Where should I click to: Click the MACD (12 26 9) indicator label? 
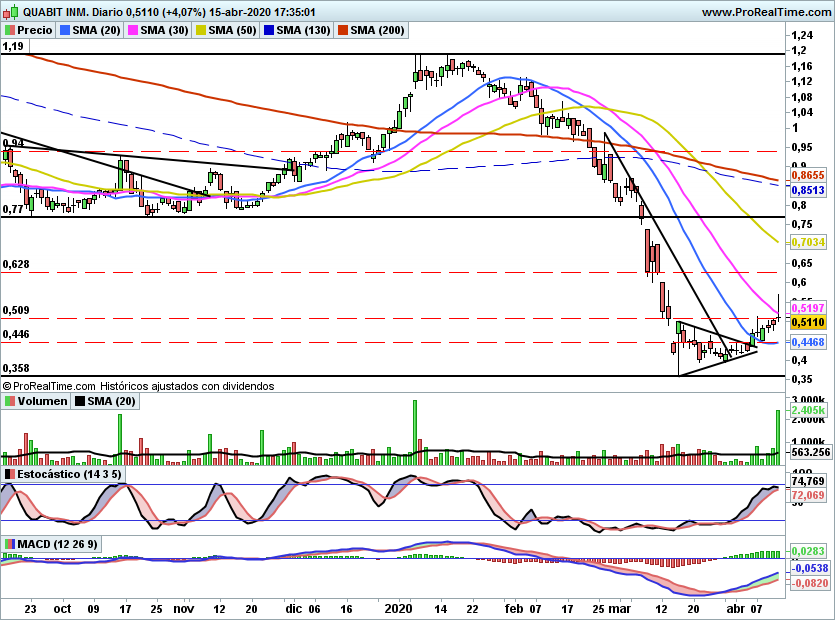[x=58, y=544]
